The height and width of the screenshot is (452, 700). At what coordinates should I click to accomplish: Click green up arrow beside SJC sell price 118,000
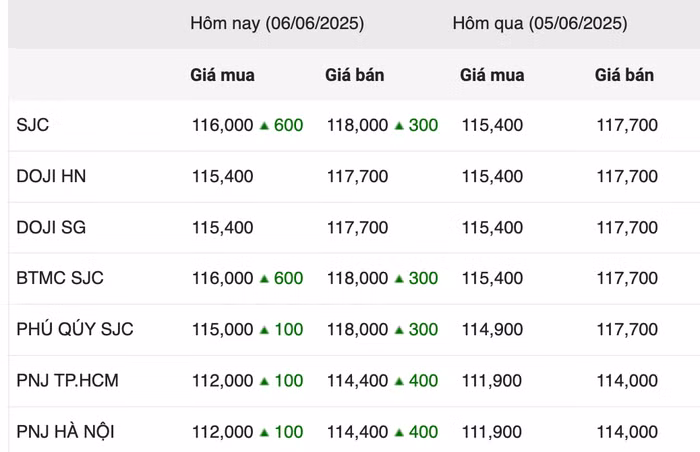[399, 126]
